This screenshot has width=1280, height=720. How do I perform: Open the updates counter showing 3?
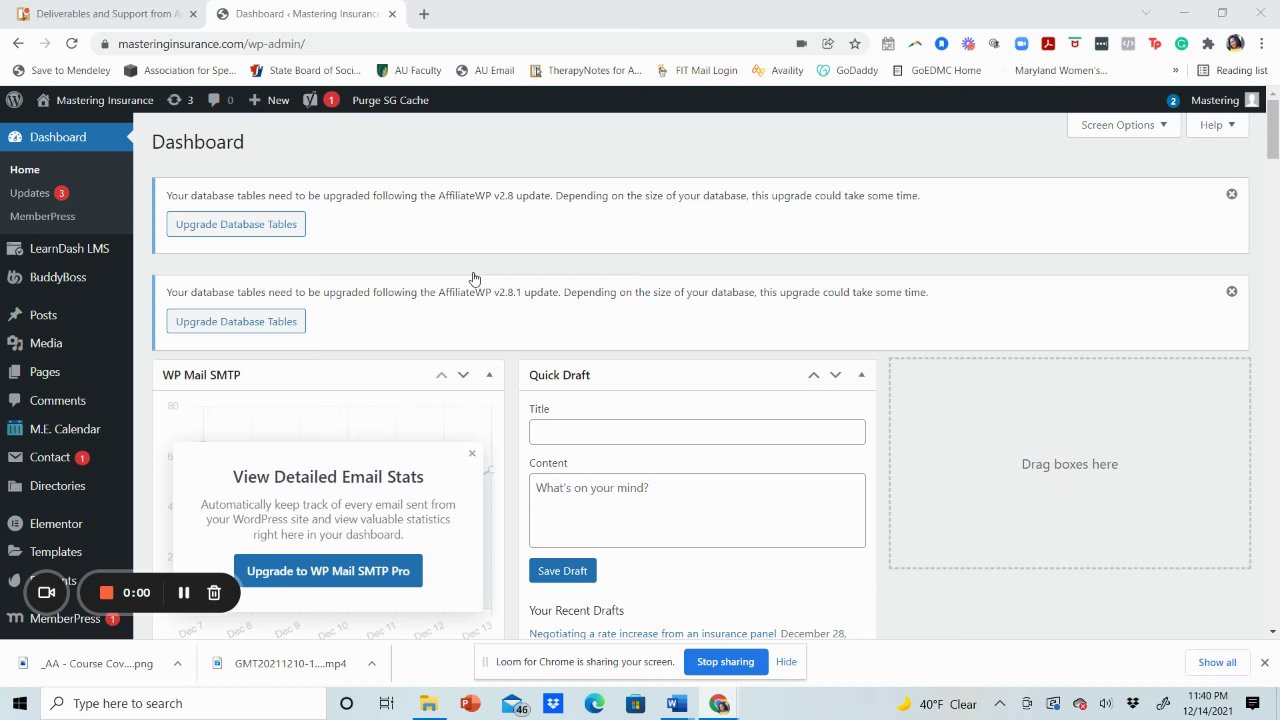click(x=180, y=100)
